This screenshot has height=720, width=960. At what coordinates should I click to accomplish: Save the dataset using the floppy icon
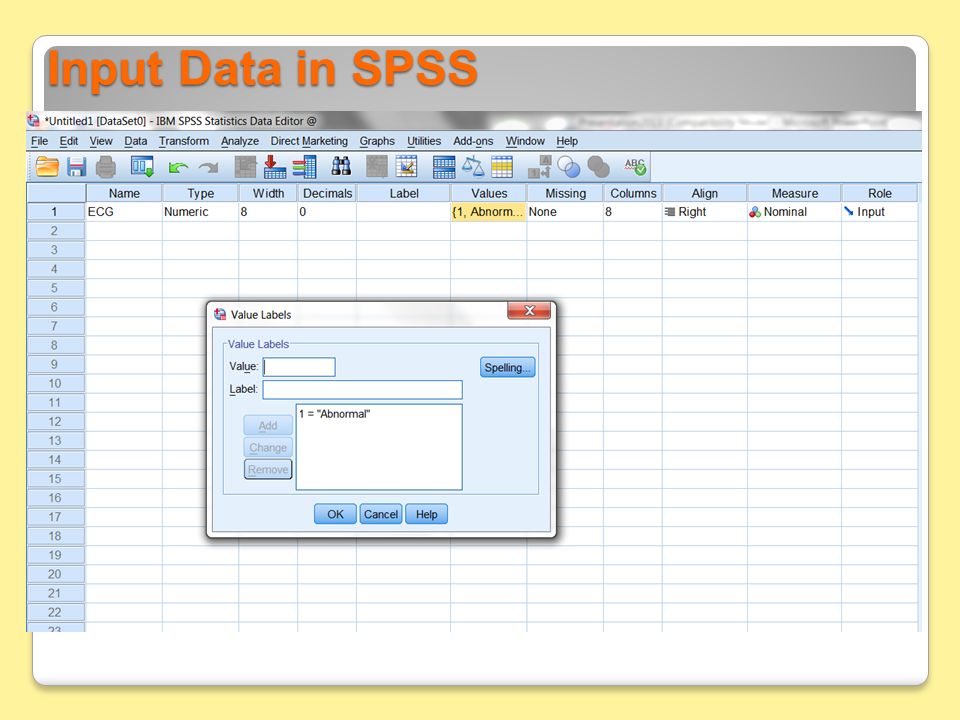(77, 167)
